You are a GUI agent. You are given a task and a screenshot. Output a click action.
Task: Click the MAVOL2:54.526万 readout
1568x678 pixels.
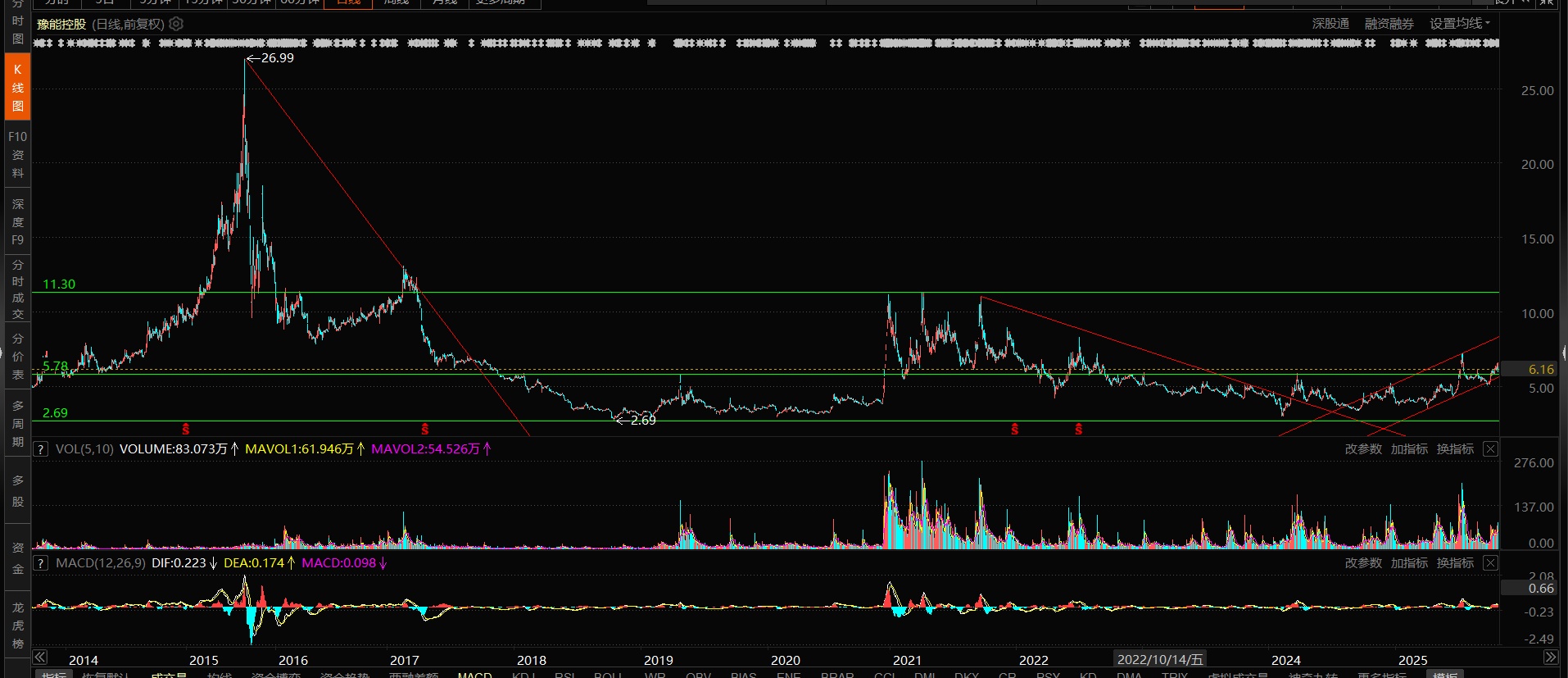click(431, 449)
